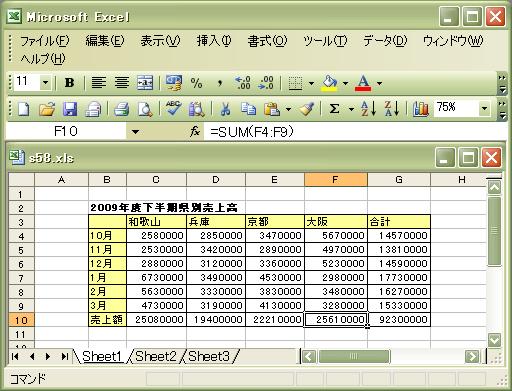Image resolution: width=512 pixels, height=391 pixels.
Task: Expand font color dropdown arrow
Action: (x=379, y=83)
